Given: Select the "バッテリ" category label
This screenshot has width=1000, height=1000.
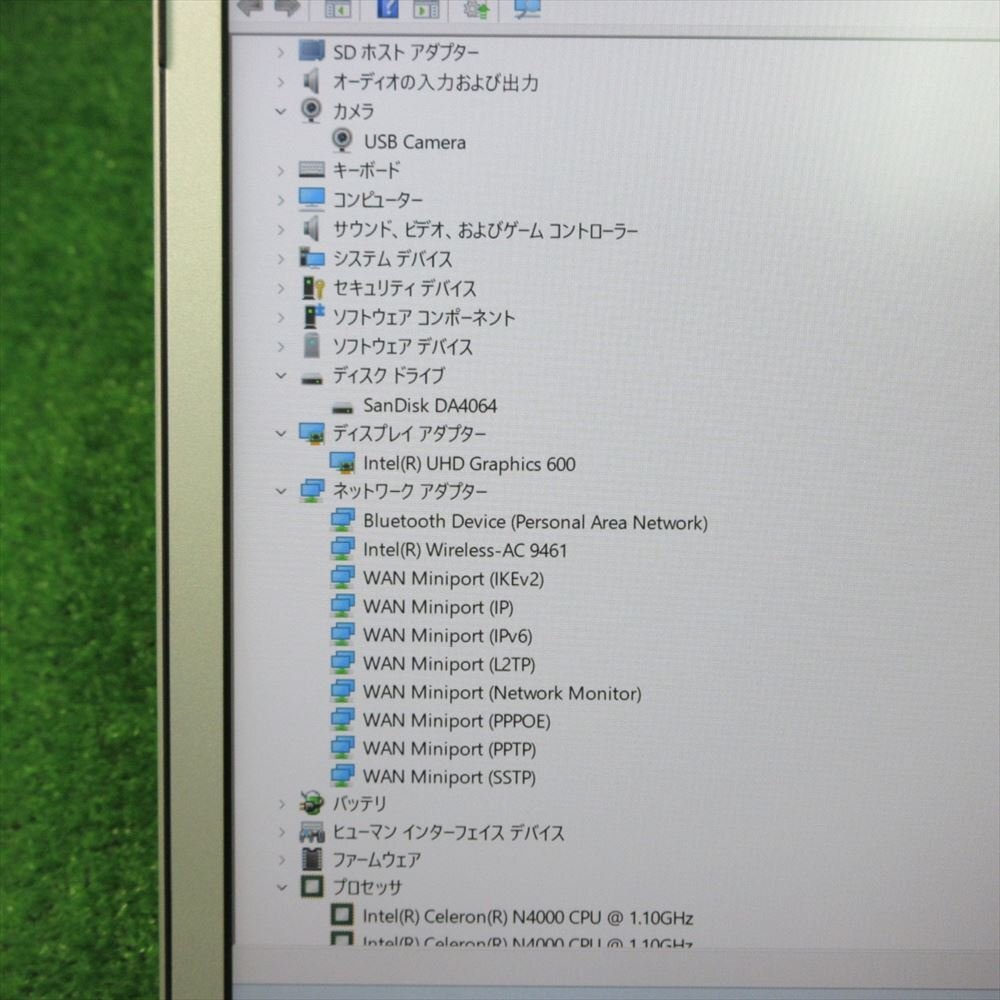Looking at the screenshot, I should [360, 804].
